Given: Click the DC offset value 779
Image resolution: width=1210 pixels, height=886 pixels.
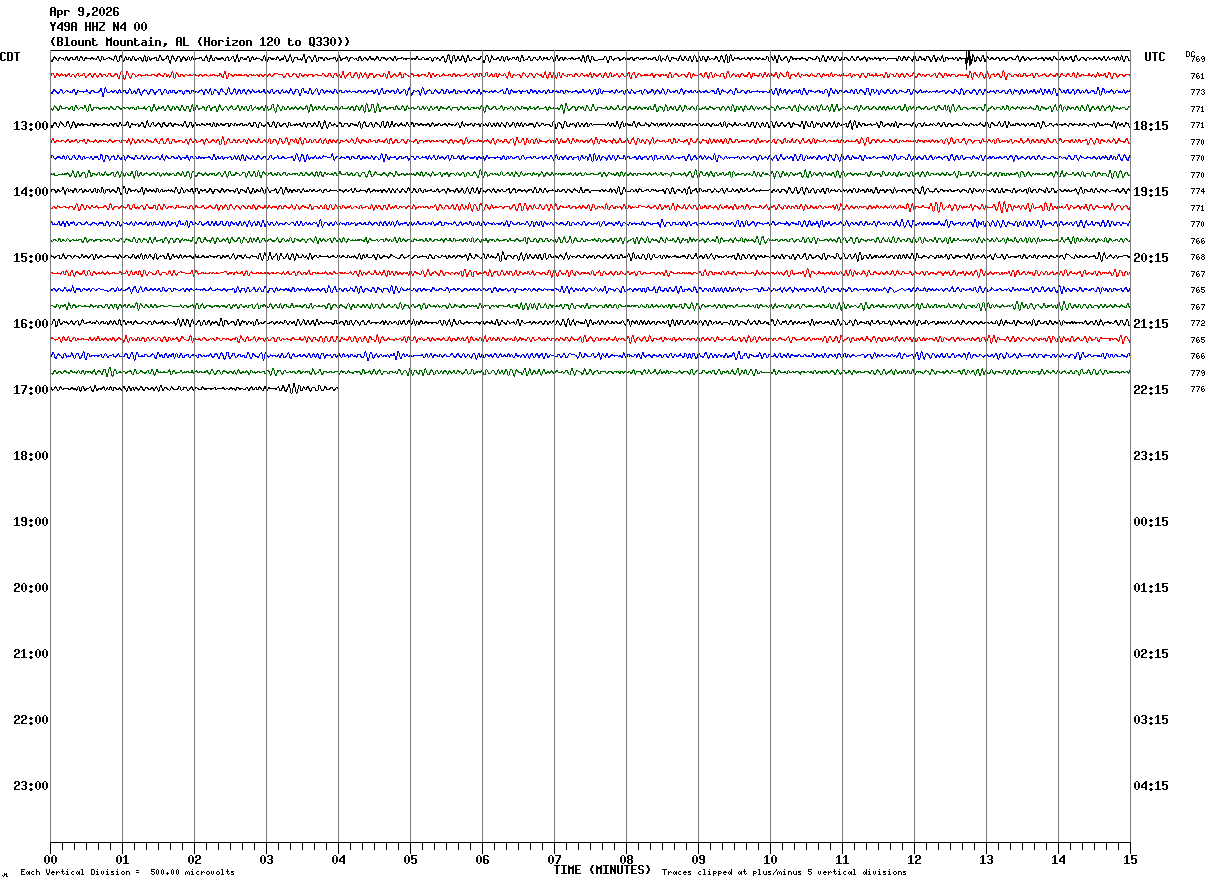Looking at the screenshot, I should pos(1198,373).
